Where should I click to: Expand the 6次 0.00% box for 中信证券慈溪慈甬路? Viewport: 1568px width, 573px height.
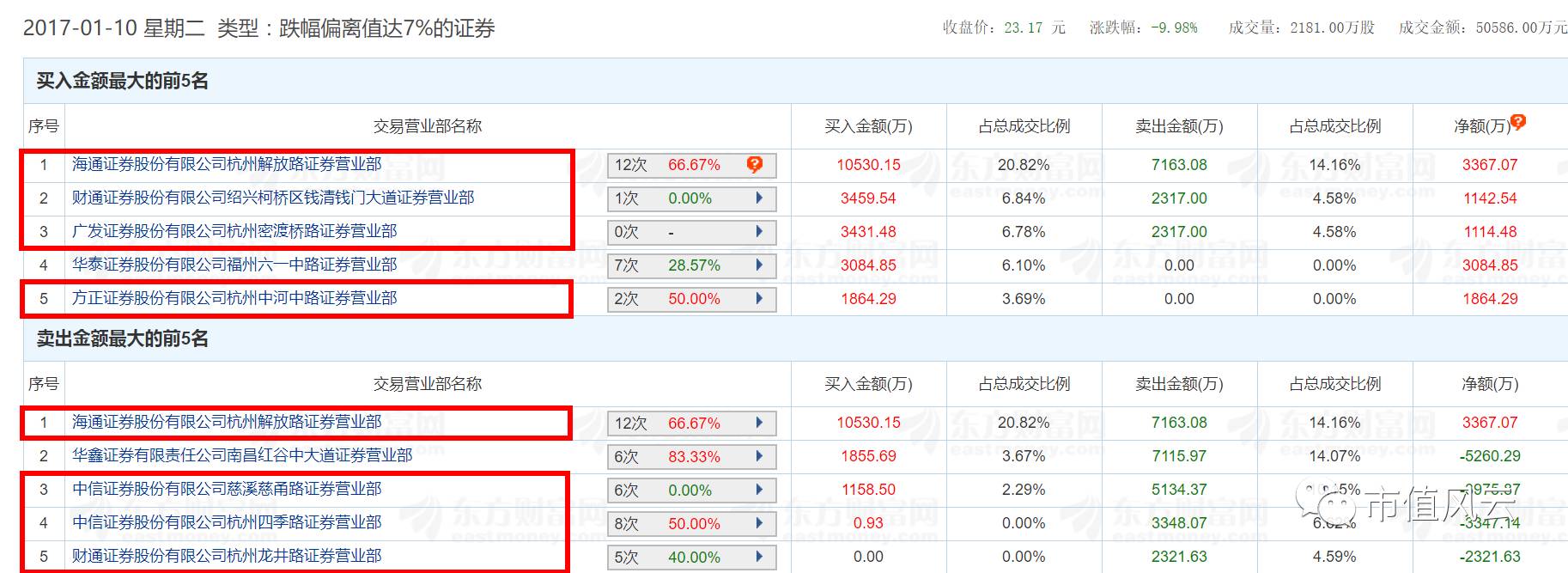point(691,491)
